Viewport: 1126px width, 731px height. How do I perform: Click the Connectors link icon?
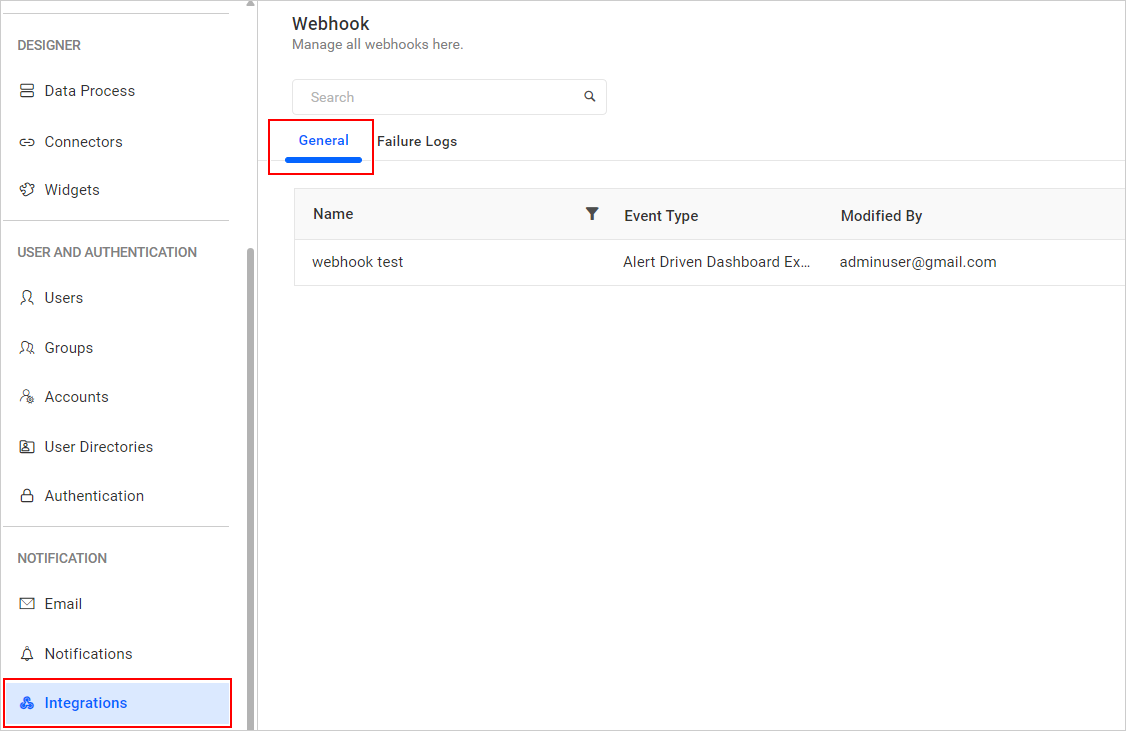pos(26,141)
